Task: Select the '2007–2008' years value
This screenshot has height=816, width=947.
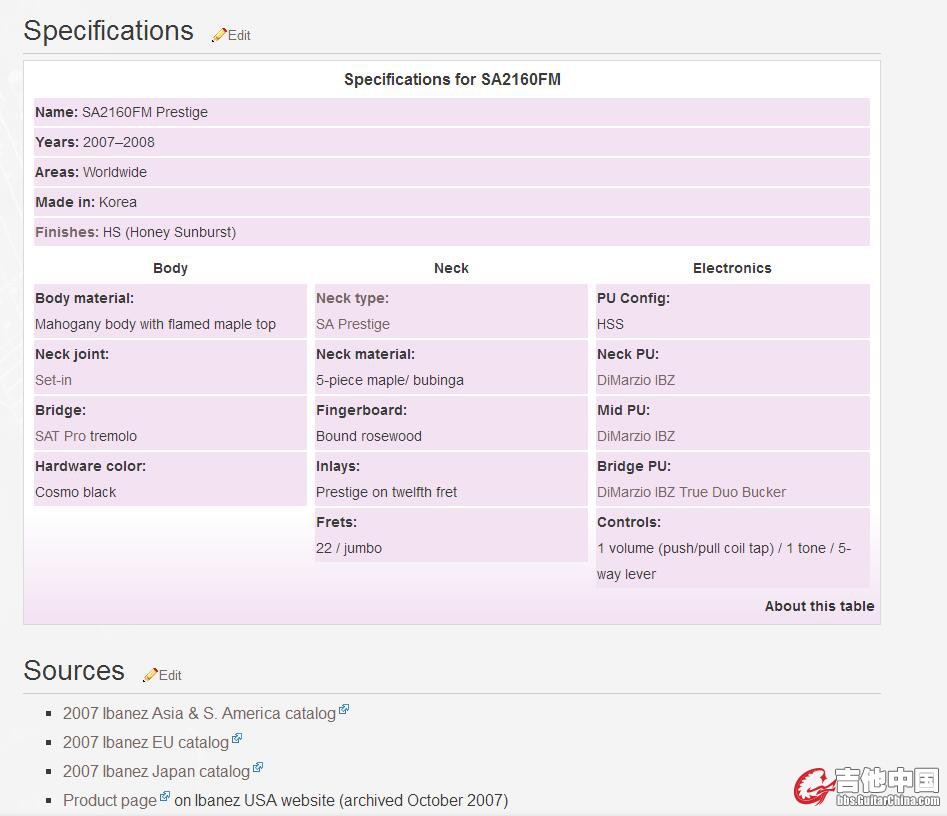Action: [119, 142]
